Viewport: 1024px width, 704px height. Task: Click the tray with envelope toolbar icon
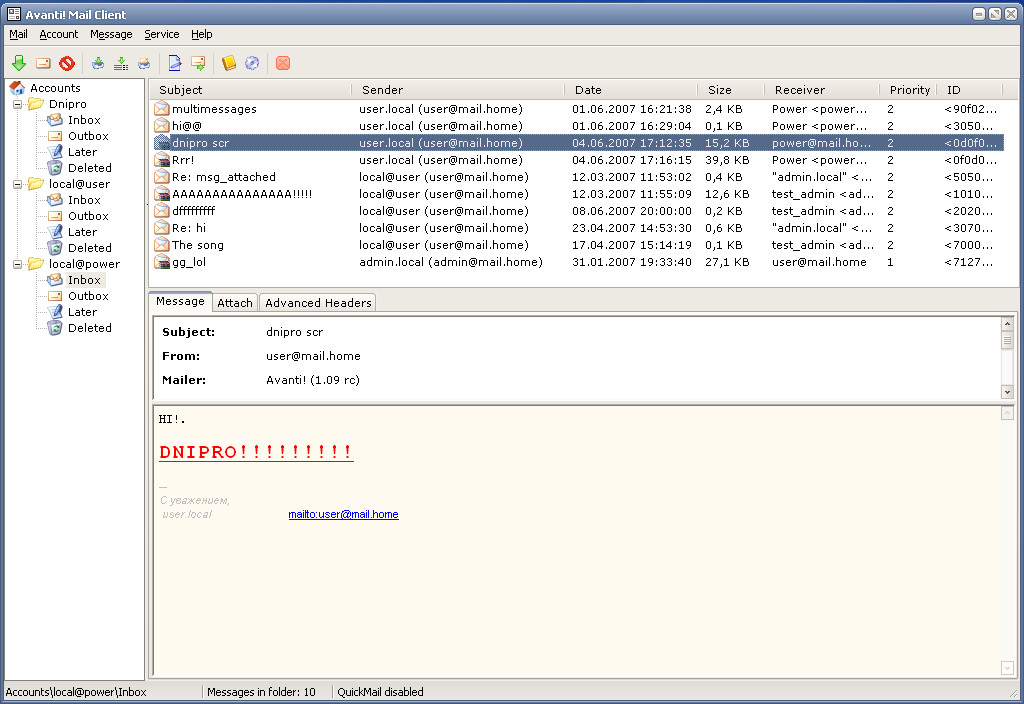pos(144,63)
